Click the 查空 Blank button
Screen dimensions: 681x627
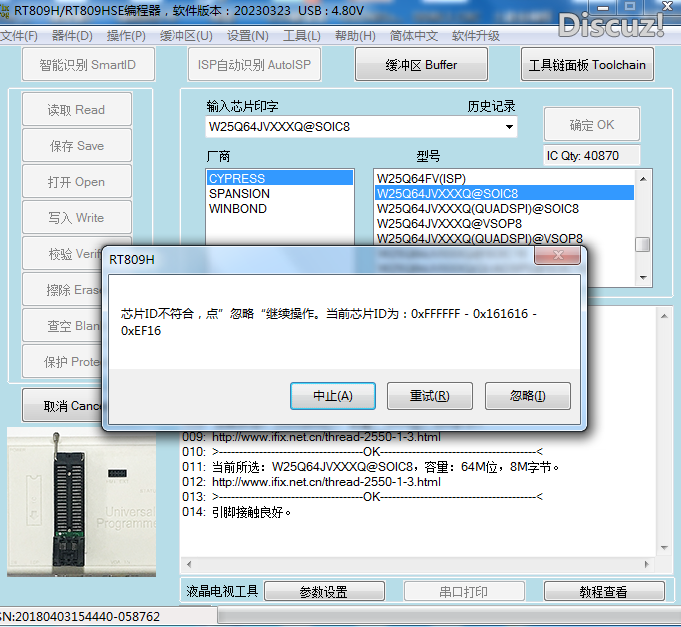tap(62, 326)
